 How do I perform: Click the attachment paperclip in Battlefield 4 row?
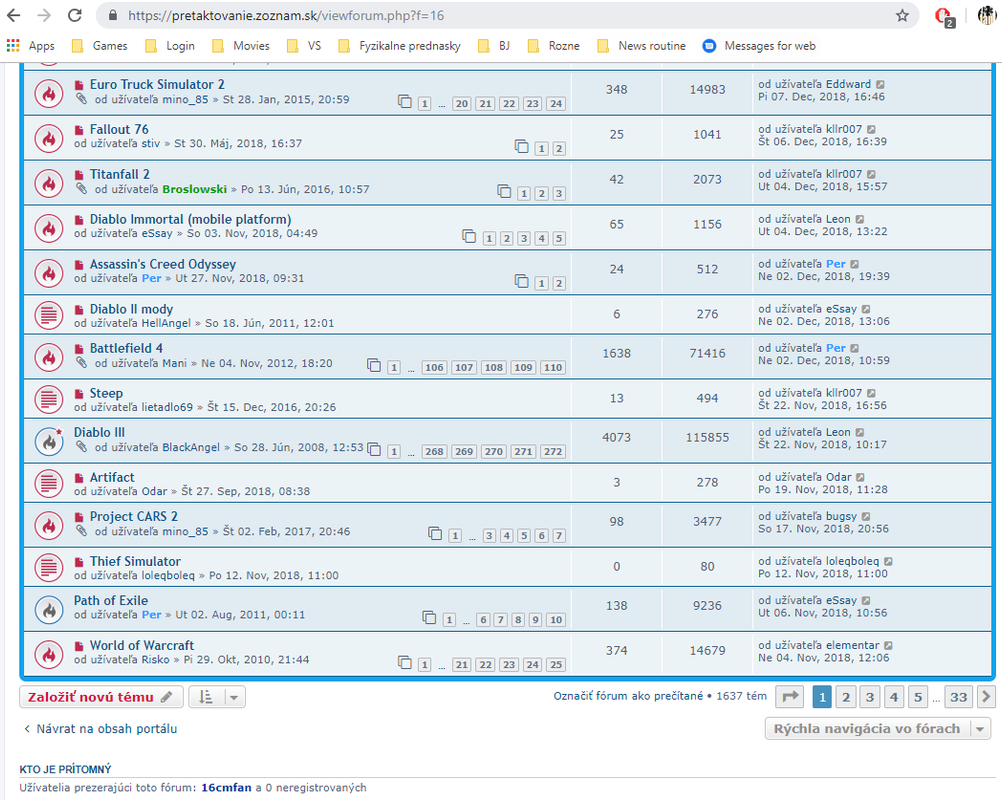coord(81,362)
